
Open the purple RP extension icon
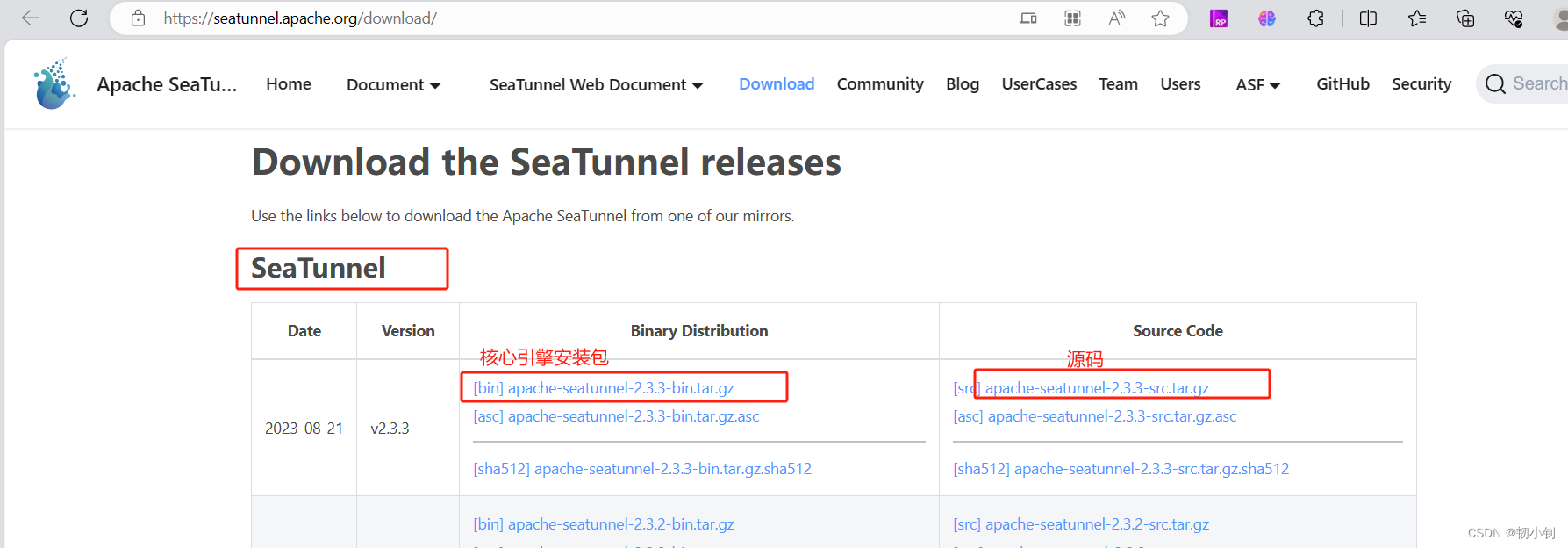click(x=1219, y=18)
